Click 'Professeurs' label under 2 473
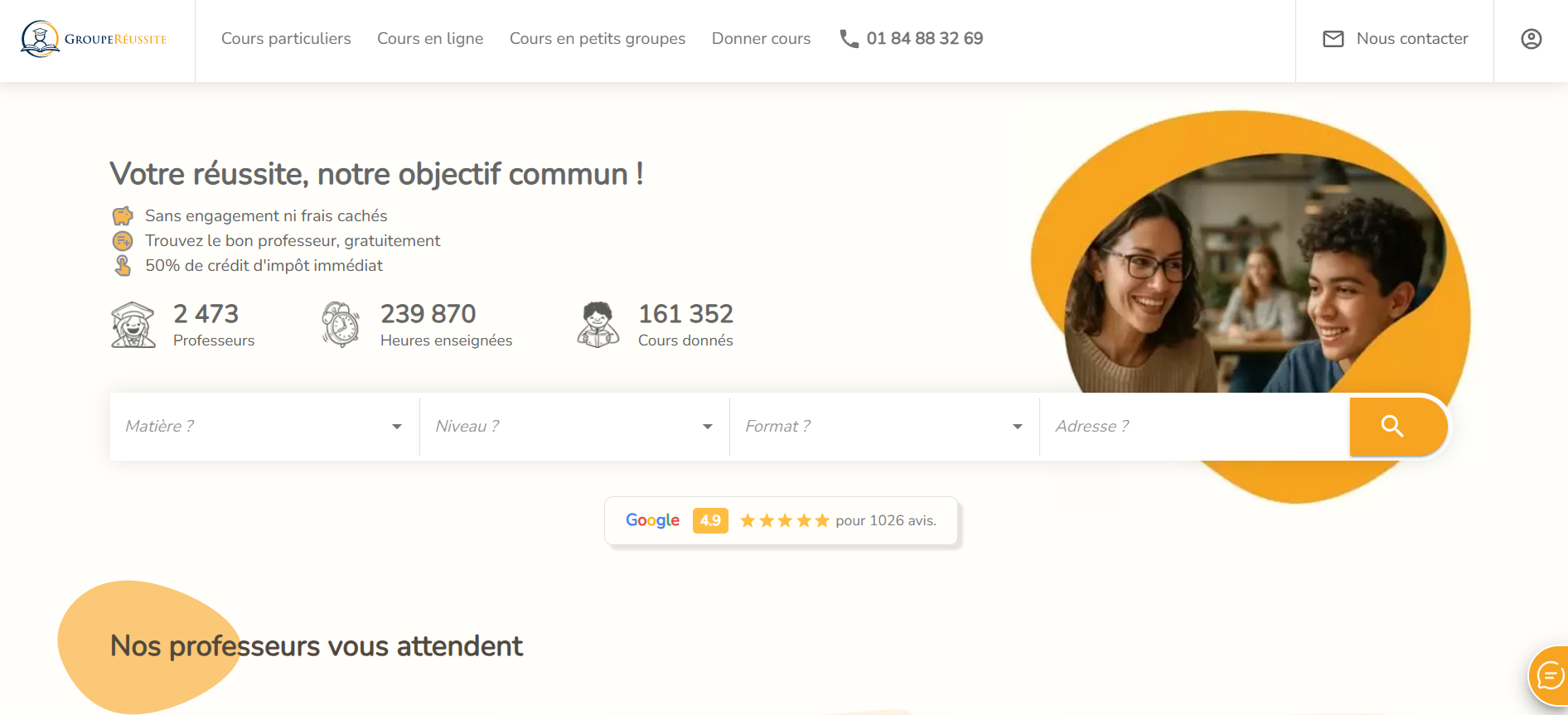The width and height of the screenshot is (1568, 715). (x=214, y=341)
